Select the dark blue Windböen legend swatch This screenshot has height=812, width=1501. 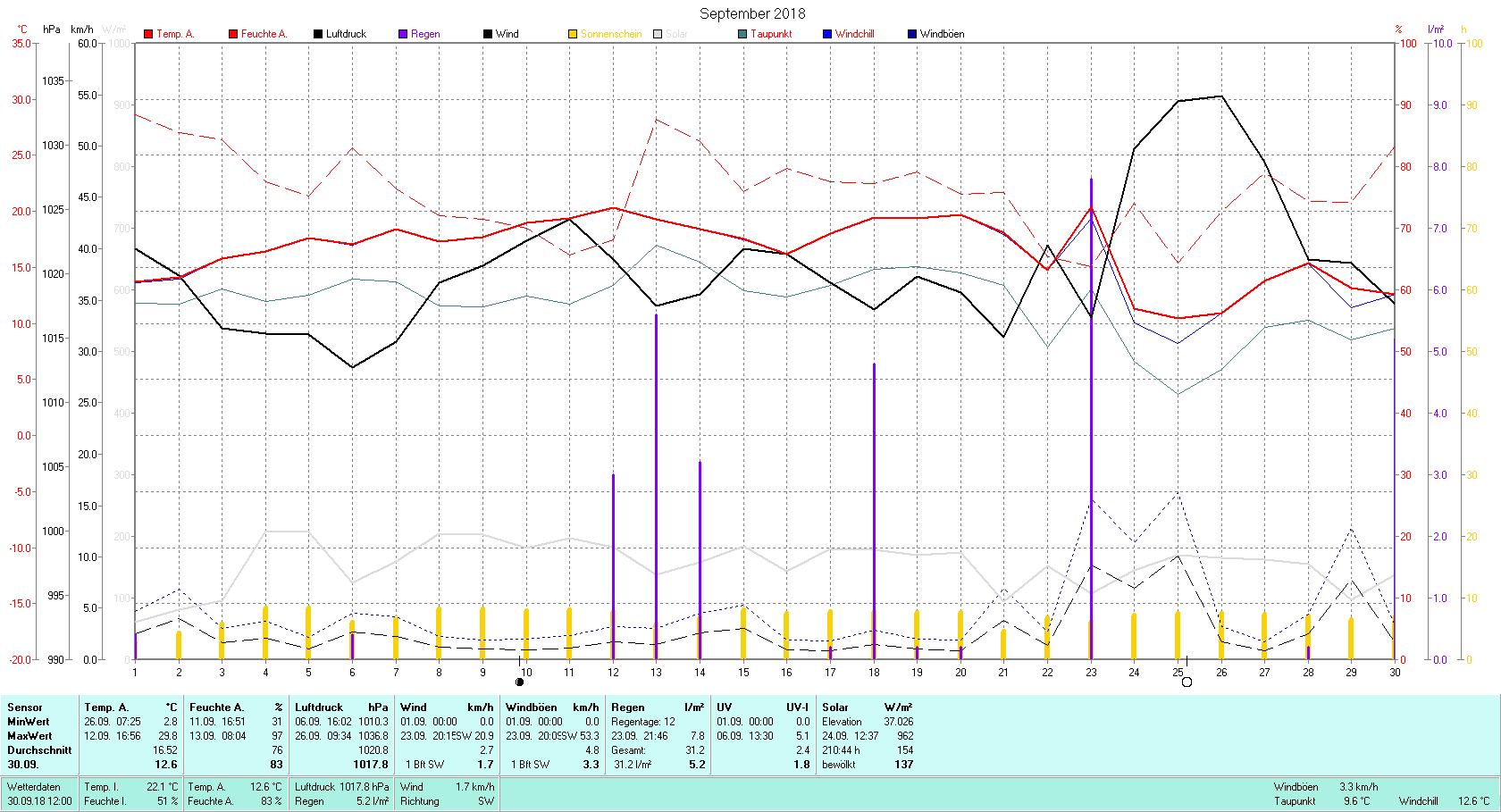[x=912, y=34]
